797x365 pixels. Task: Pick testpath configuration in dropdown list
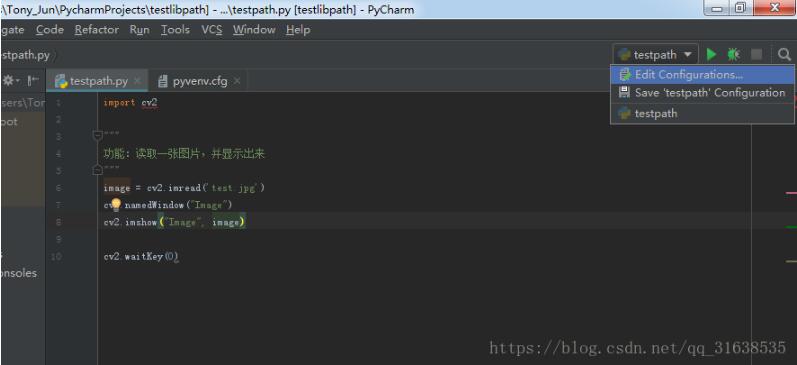702,113
